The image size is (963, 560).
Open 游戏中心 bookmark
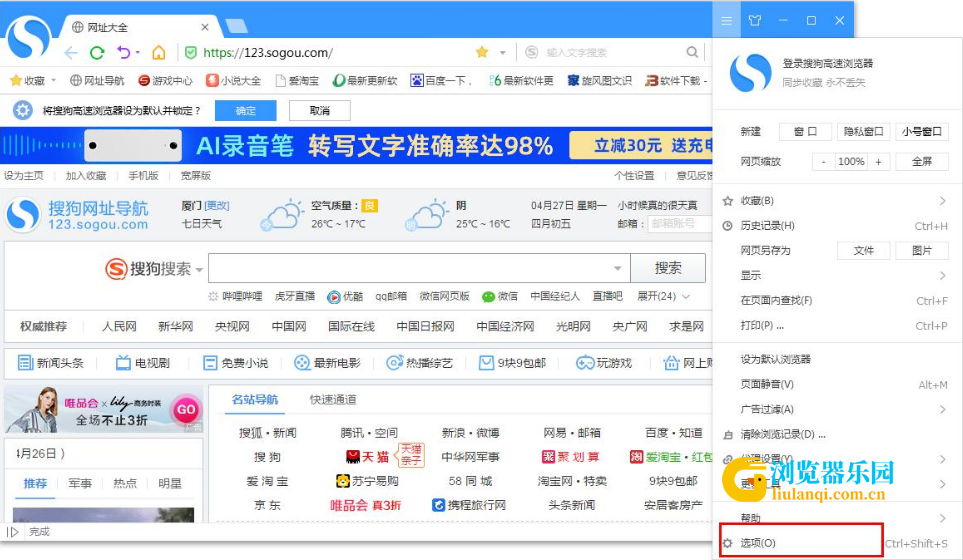tap(165, 80)
